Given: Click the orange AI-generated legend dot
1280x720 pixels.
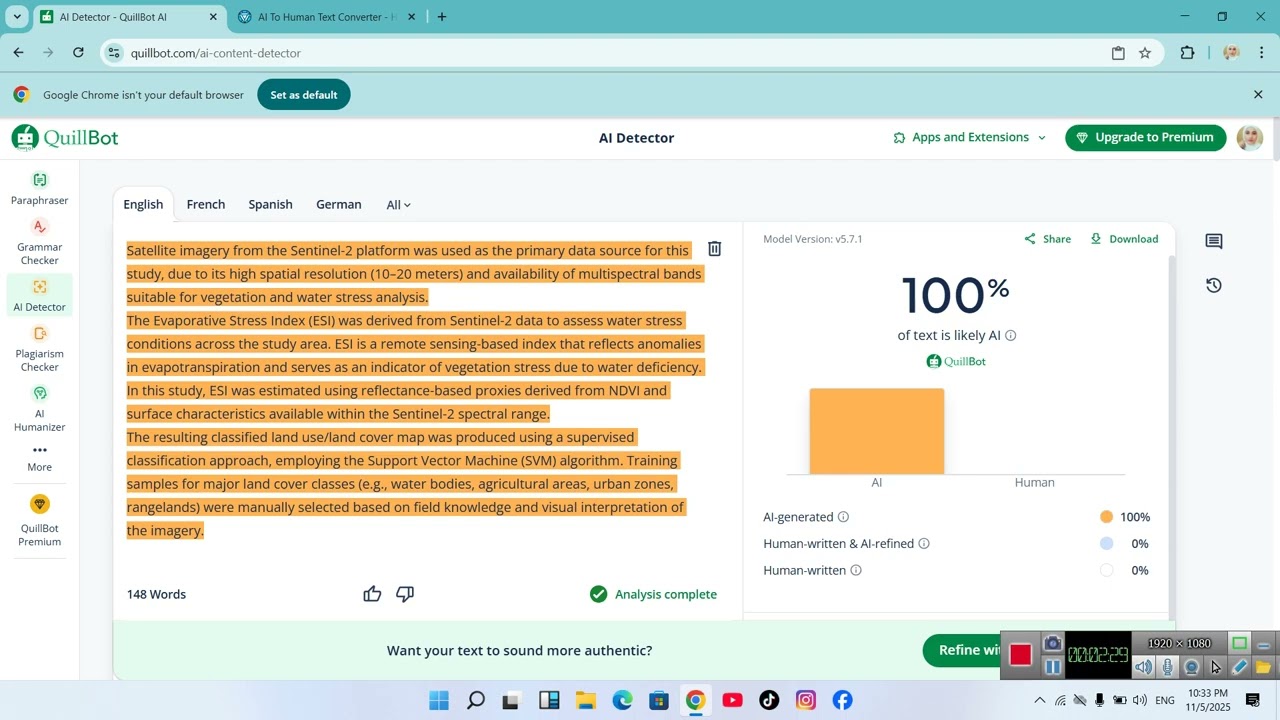Looking at the screenshot, I should coord(1106,517).
